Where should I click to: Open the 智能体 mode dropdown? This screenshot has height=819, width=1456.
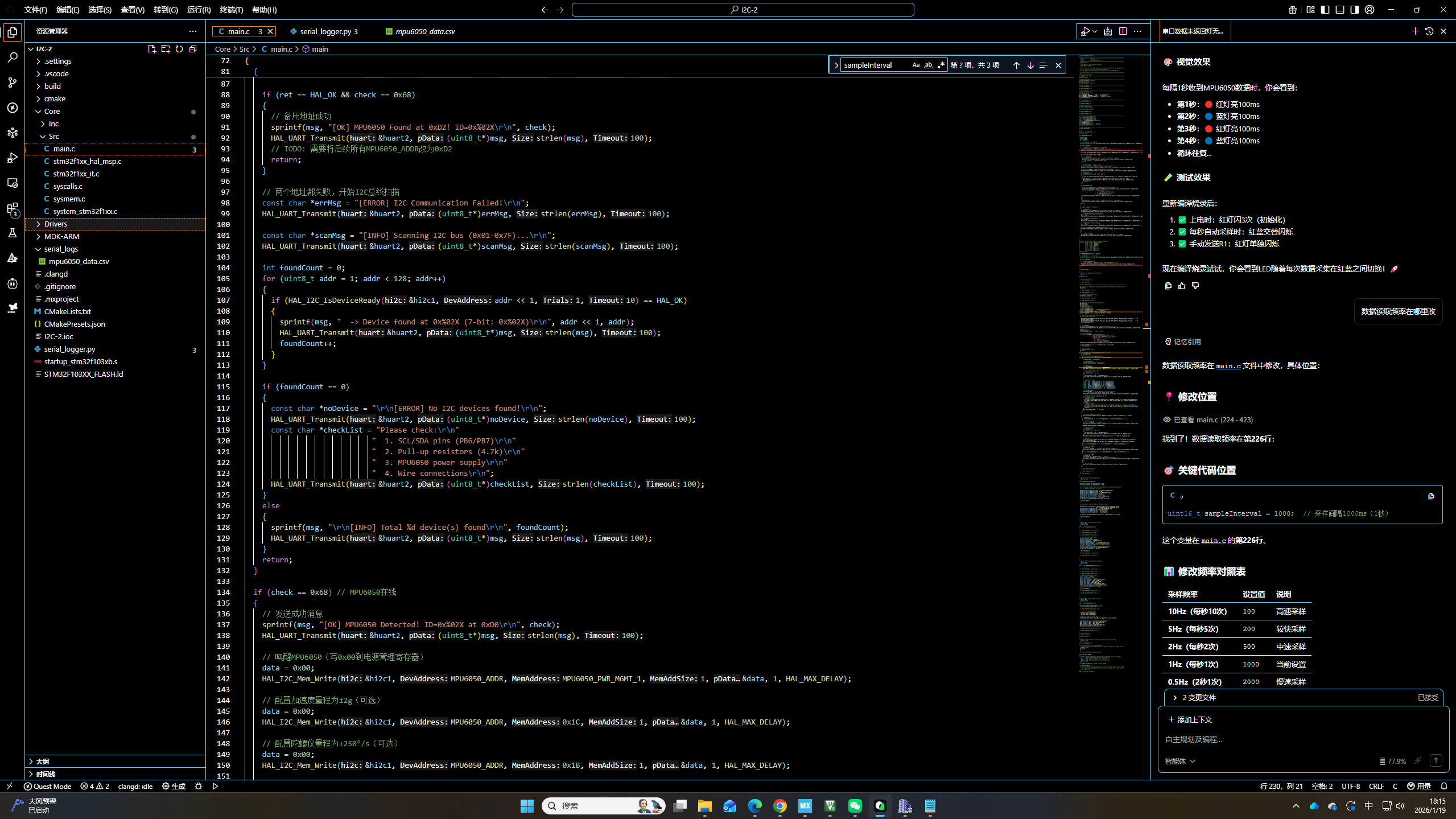[1179, 761]
